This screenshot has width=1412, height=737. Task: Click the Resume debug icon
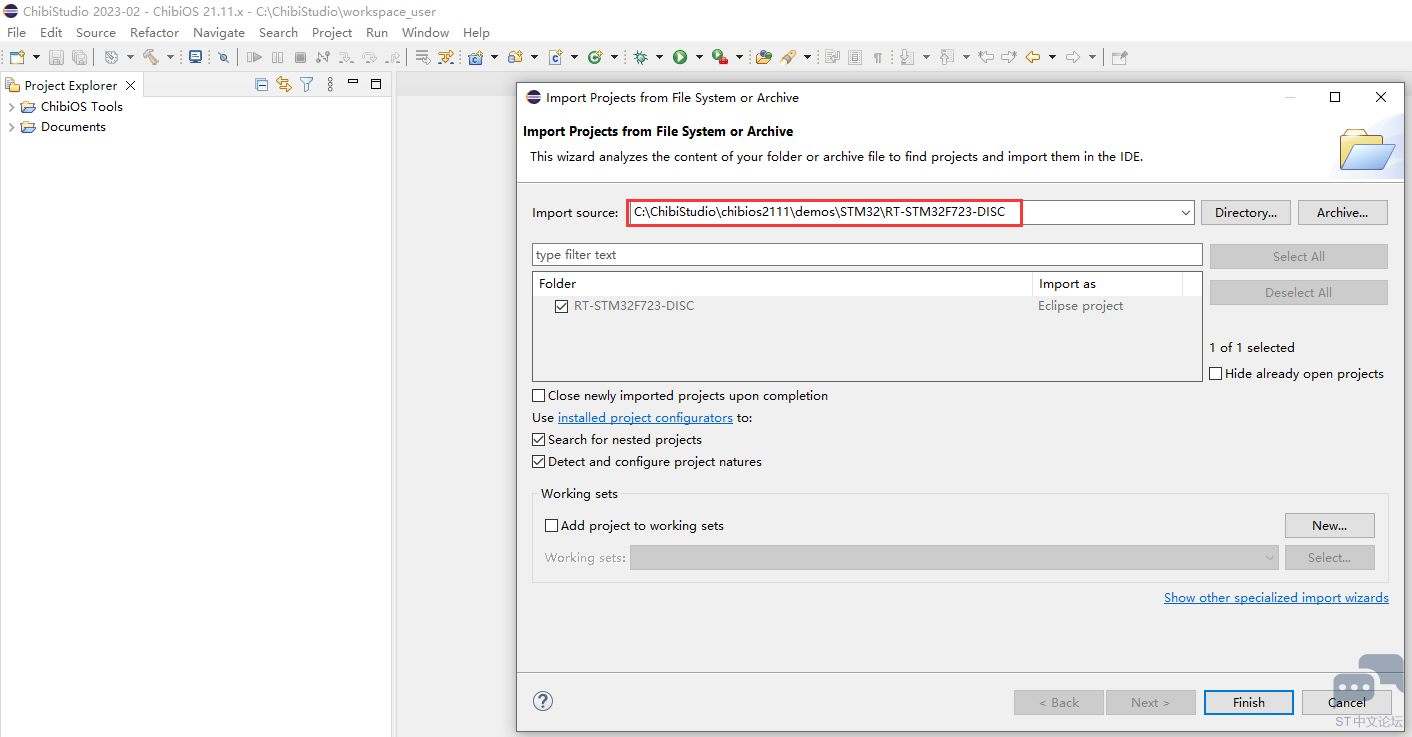(x=254, y=57)
